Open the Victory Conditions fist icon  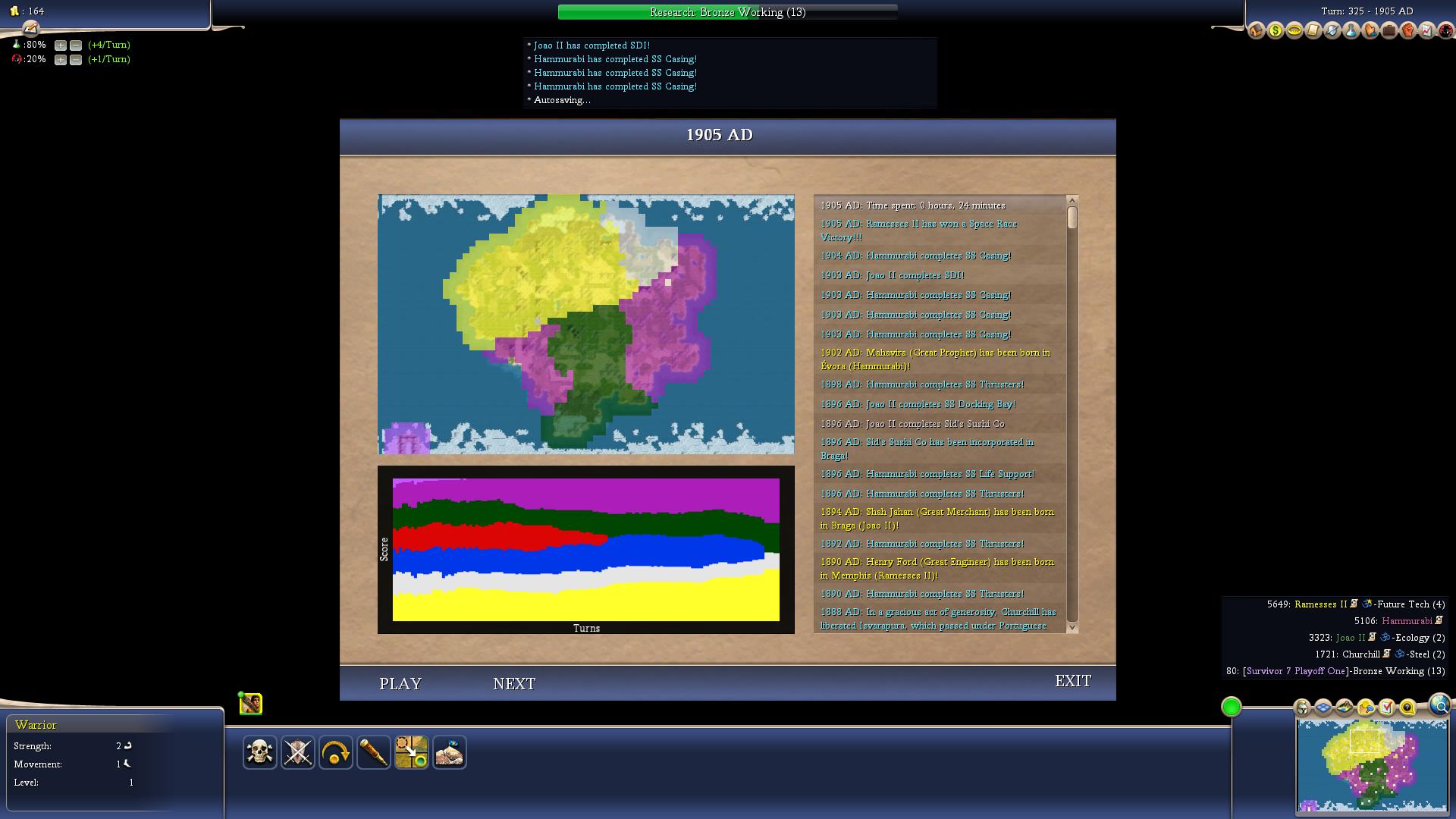tap(1408, 31)
